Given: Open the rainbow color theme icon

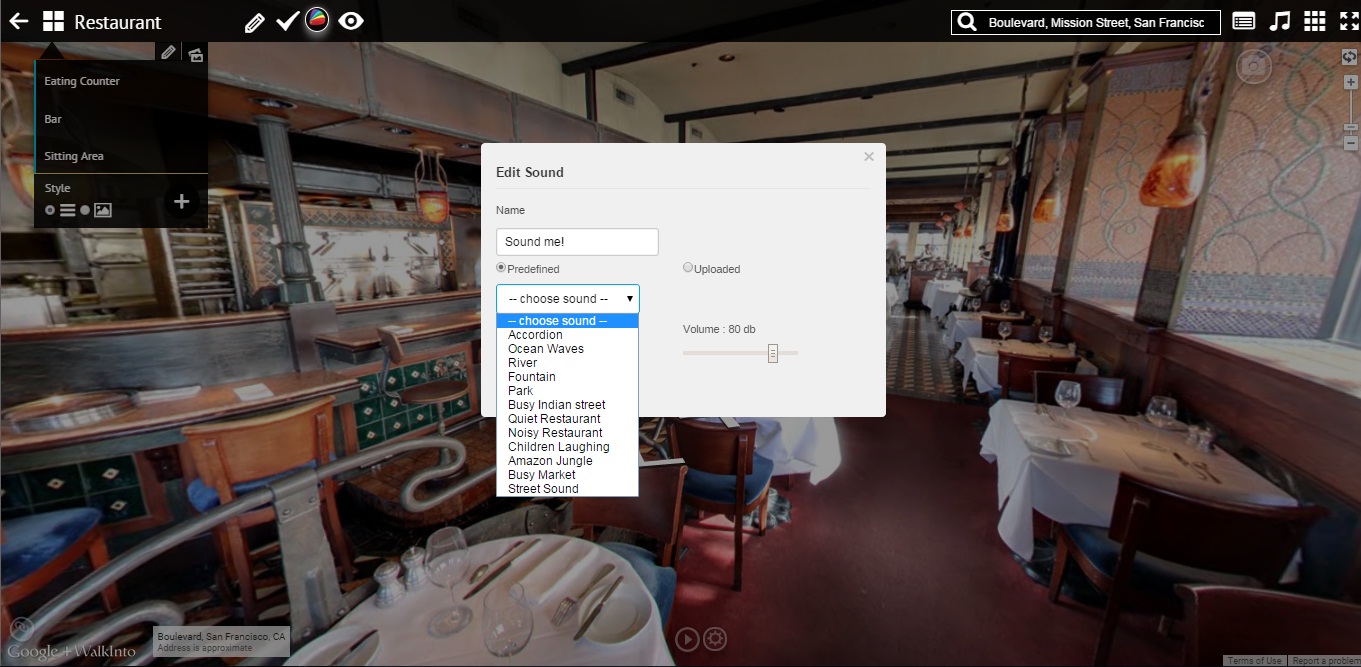Looking at the screenshot, I should click(317, 20).
